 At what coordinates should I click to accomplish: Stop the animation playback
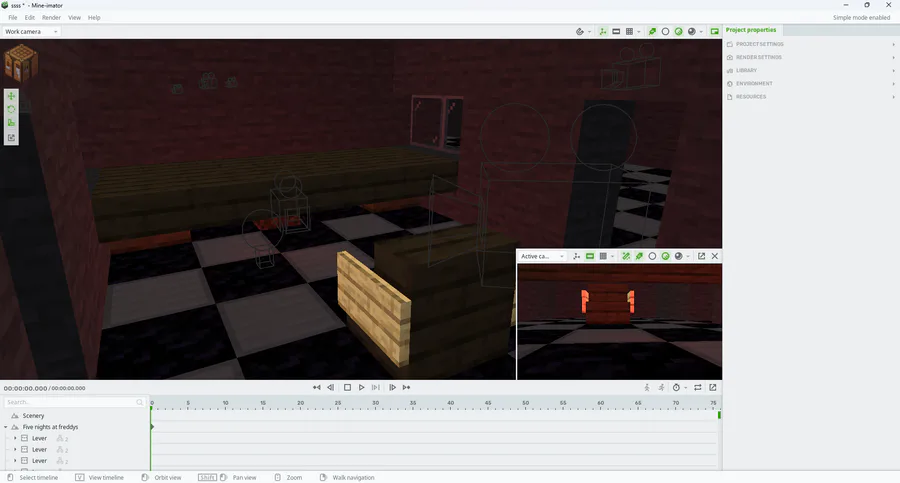point(347,388)
